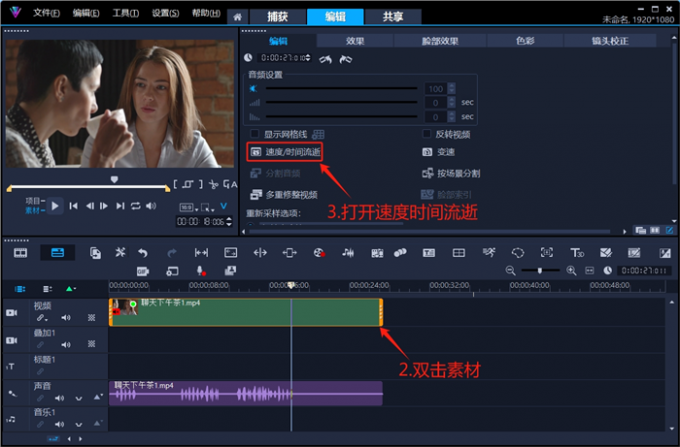Mute the 音乐1 track
Image resolution: width=680 pixels, height=447 pixels.
[x=59, y=424]
